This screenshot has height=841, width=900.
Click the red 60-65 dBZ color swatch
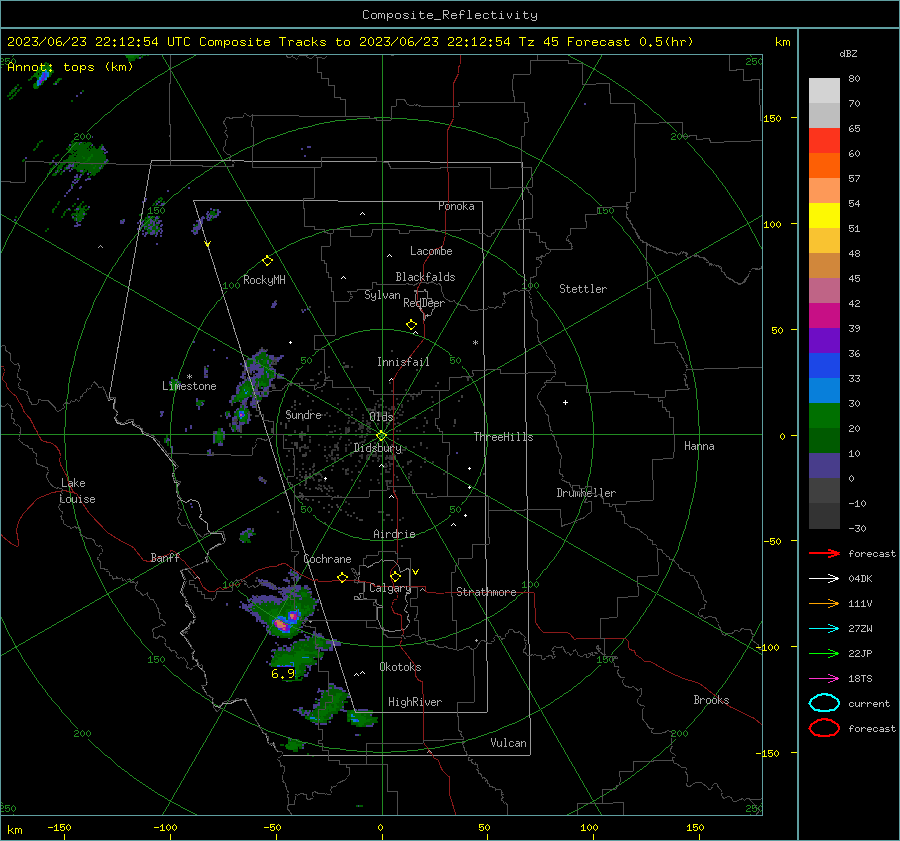coord(824,141)
